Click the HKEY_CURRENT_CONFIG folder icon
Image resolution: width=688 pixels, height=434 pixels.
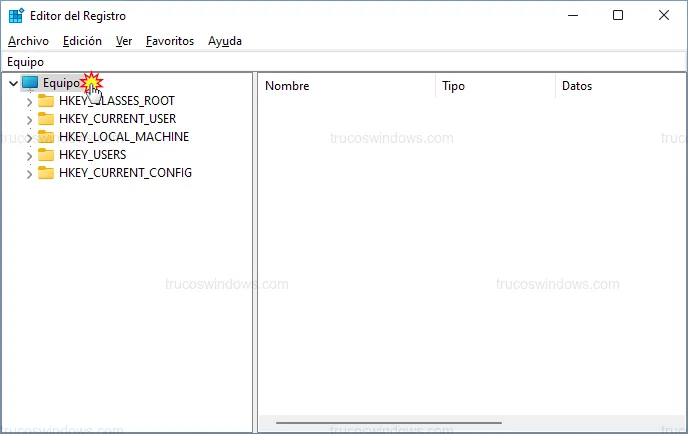tap(46, 173)
